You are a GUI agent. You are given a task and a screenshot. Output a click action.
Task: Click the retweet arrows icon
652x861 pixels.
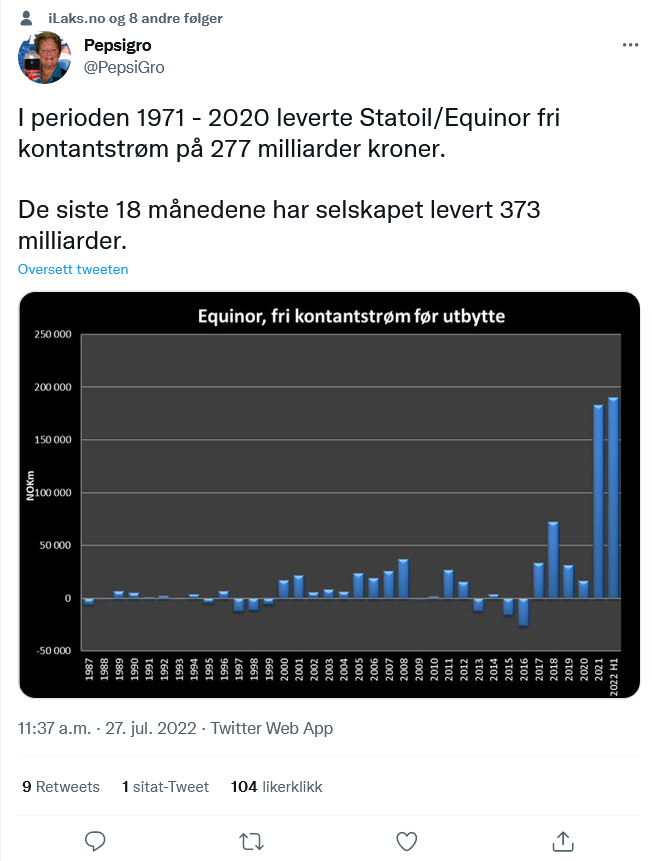pos(252,841)
